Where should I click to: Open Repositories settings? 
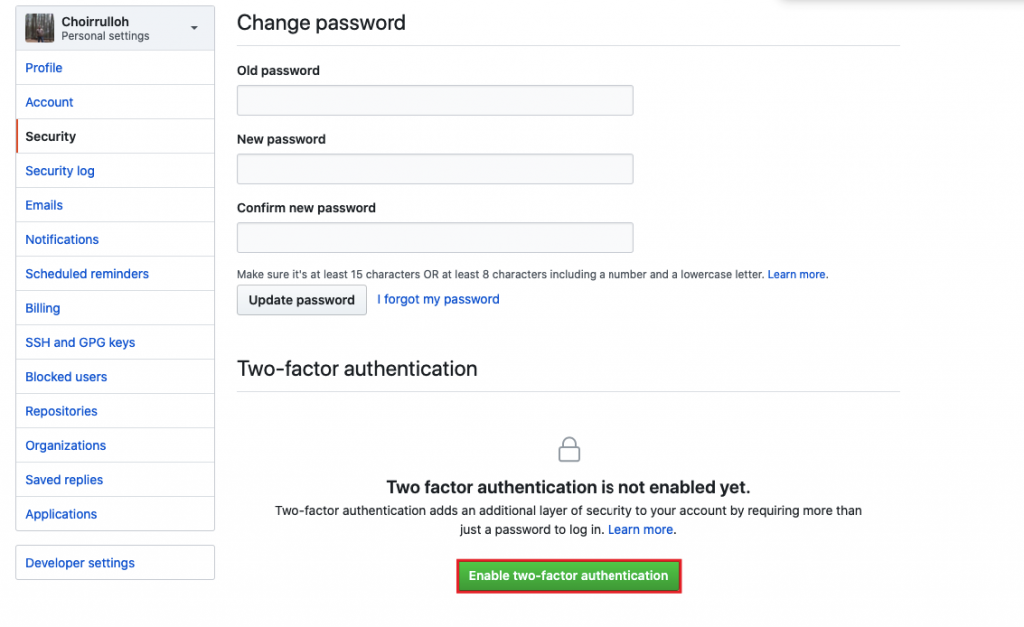pos(61,410)
